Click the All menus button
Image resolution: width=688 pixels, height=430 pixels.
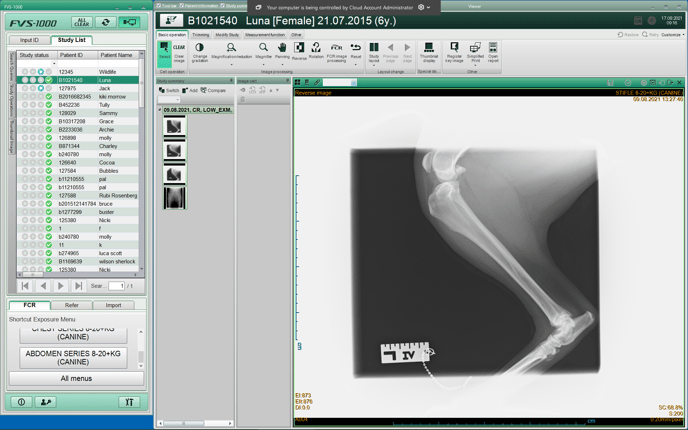coord(76,378)
